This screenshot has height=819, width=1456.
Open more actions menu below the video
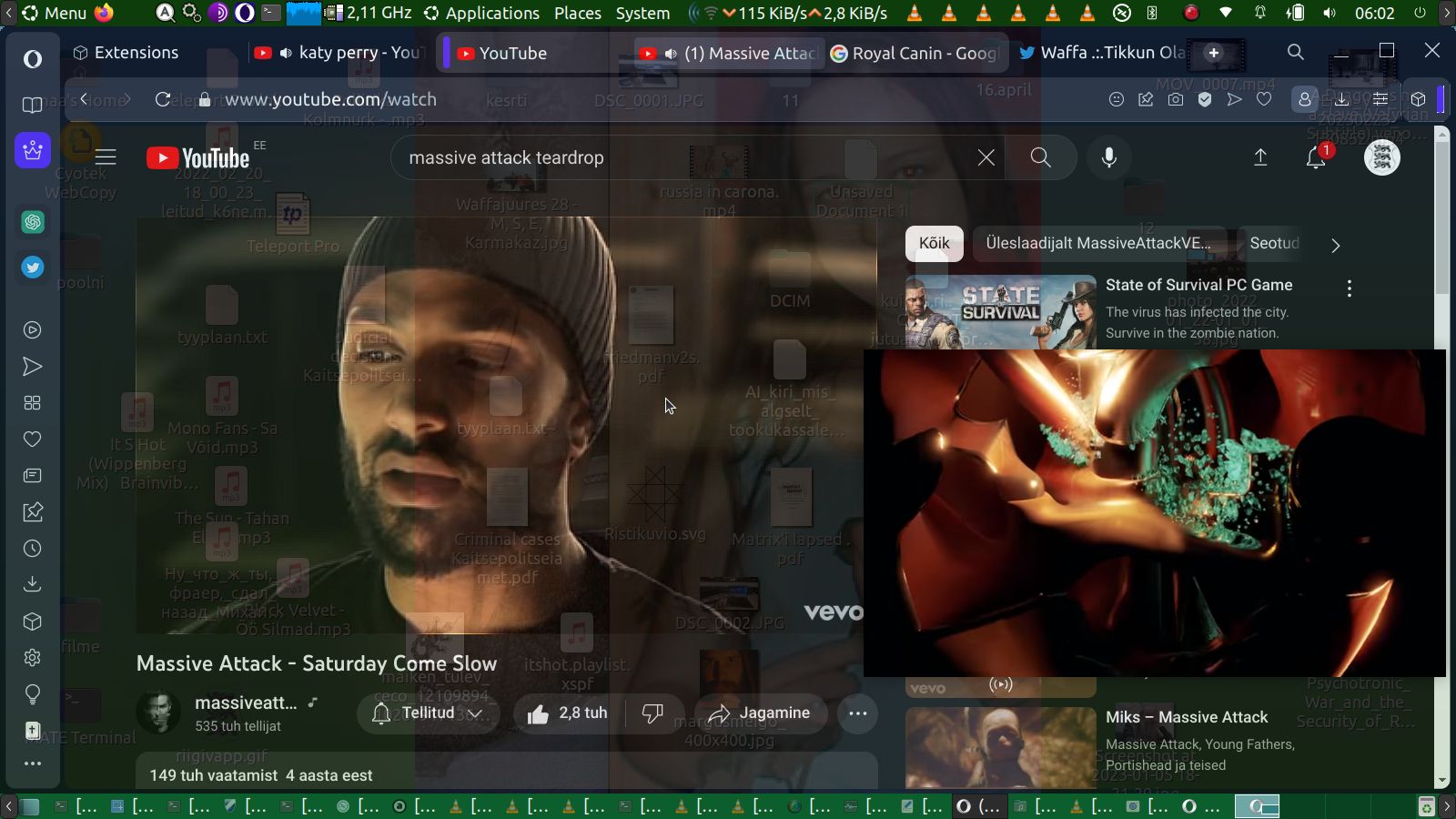pyautogui.click(x=858, y=713)
